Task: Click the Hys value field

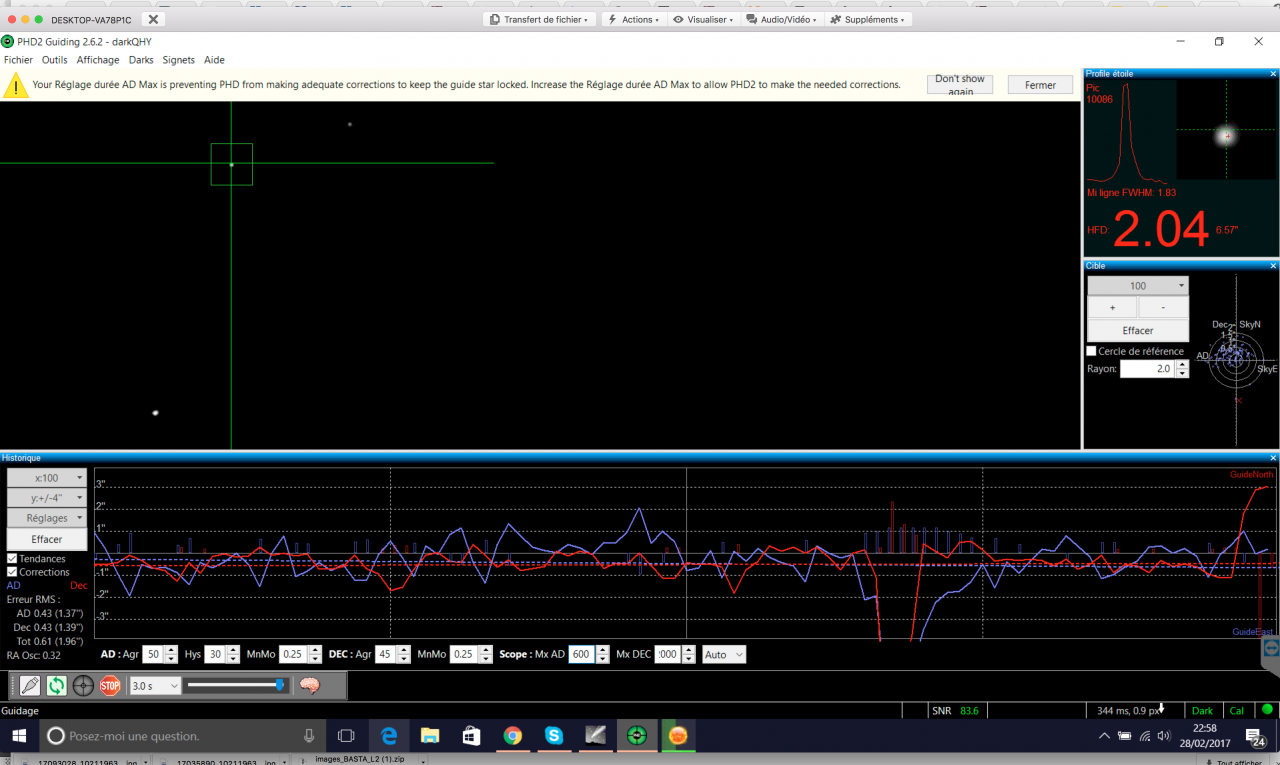Action: pos(215,654)
